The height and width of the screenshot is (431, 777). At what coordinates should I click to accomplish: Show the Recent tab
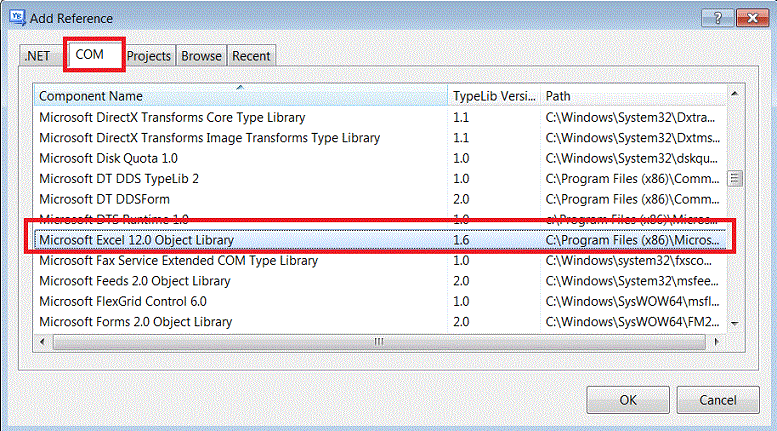pos(251,56)
